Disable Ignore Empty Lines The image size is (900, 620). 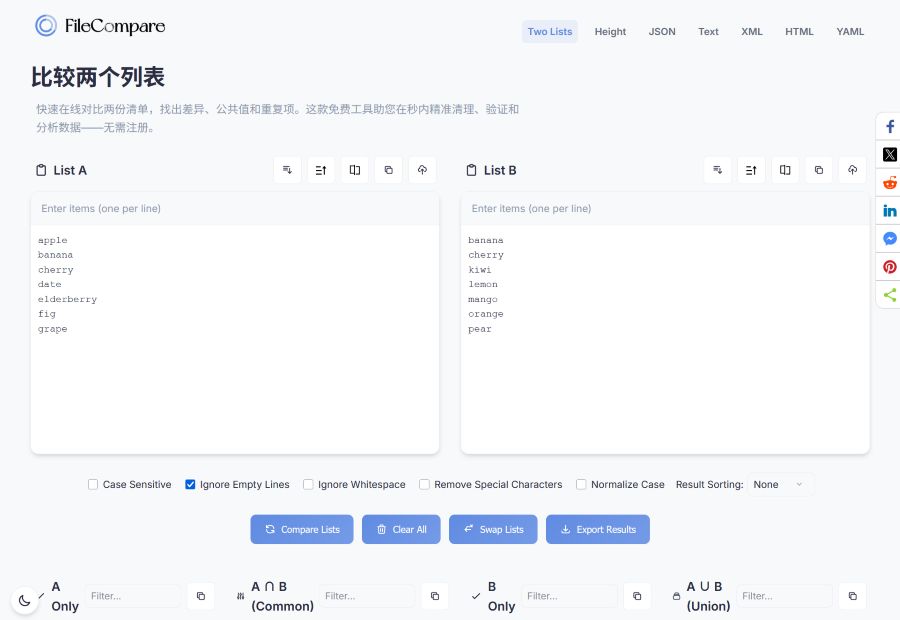[x=190, y=484]
